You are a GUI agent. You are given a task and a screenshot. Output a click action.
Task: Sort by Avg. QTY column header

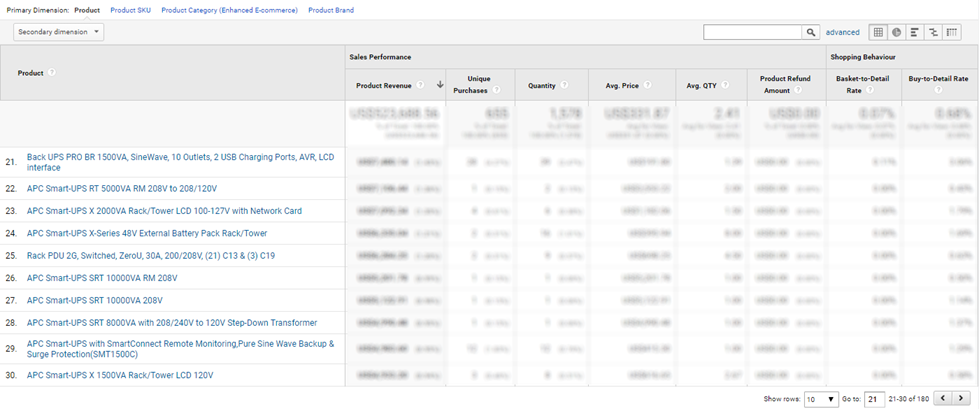point(702,86)
